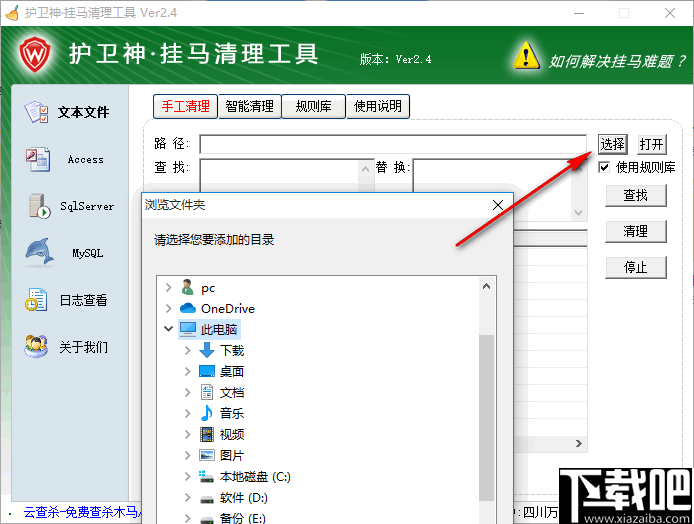Click the 清理 button
The height and width of the screenshot is (524, 694).
point(636,231)
